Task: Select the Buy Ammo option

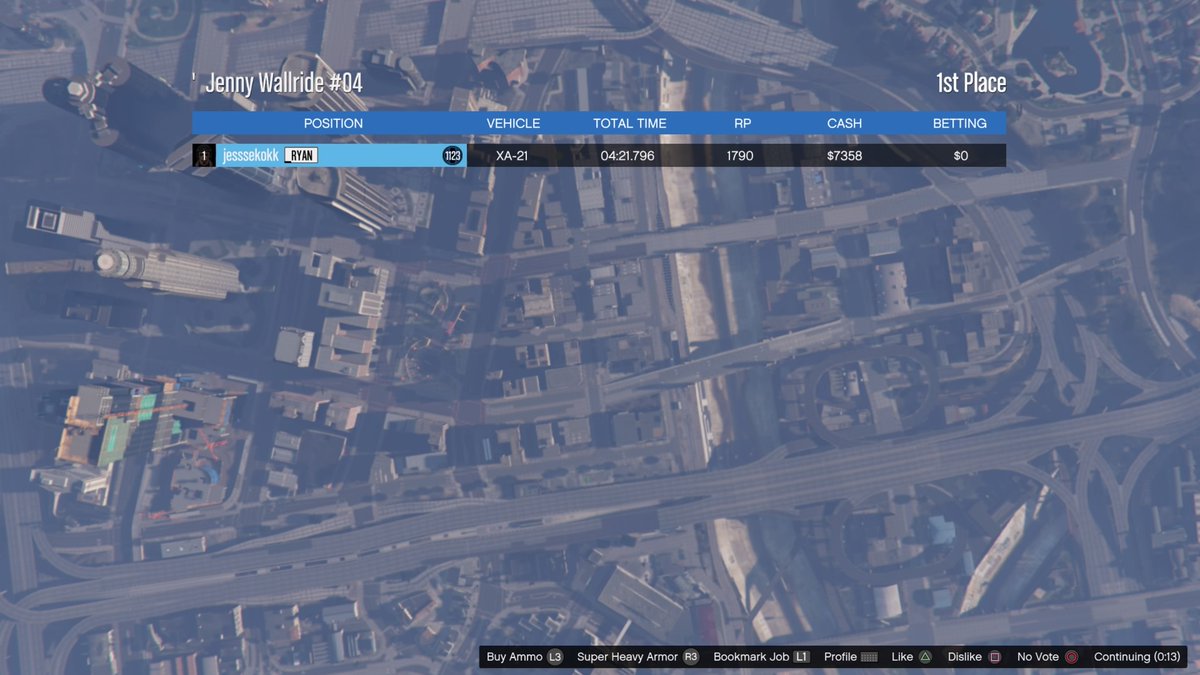Action: coord(514,657)
